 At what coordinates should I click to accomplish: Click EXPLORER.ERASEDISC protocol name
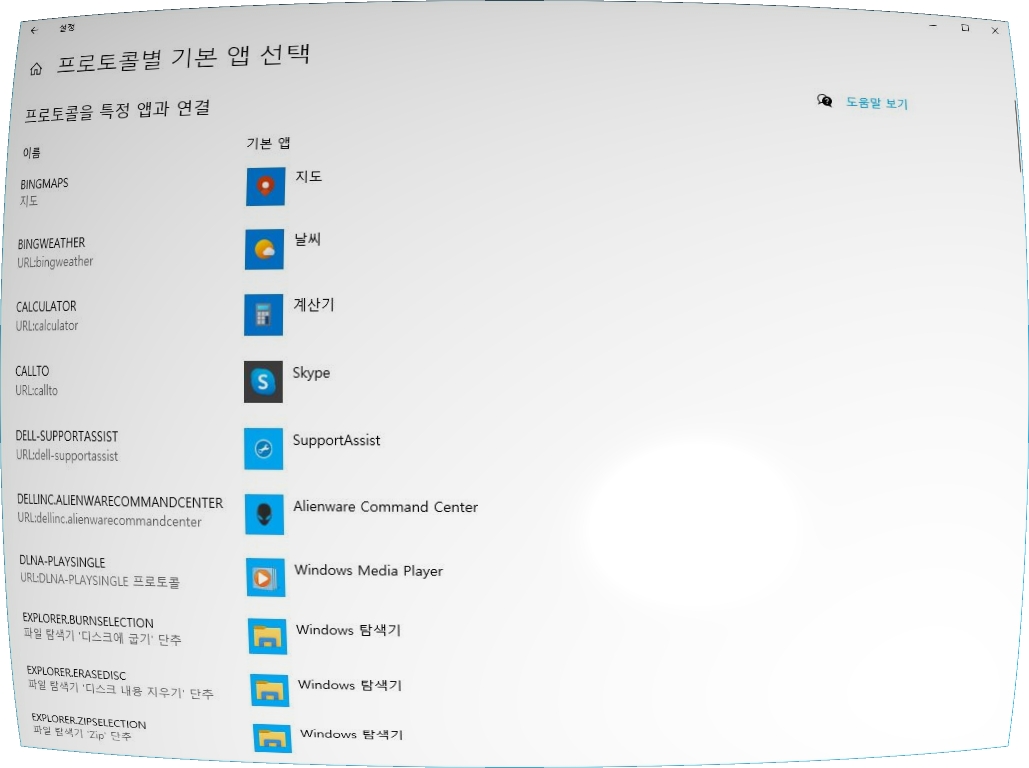click(x=76, y=673)
